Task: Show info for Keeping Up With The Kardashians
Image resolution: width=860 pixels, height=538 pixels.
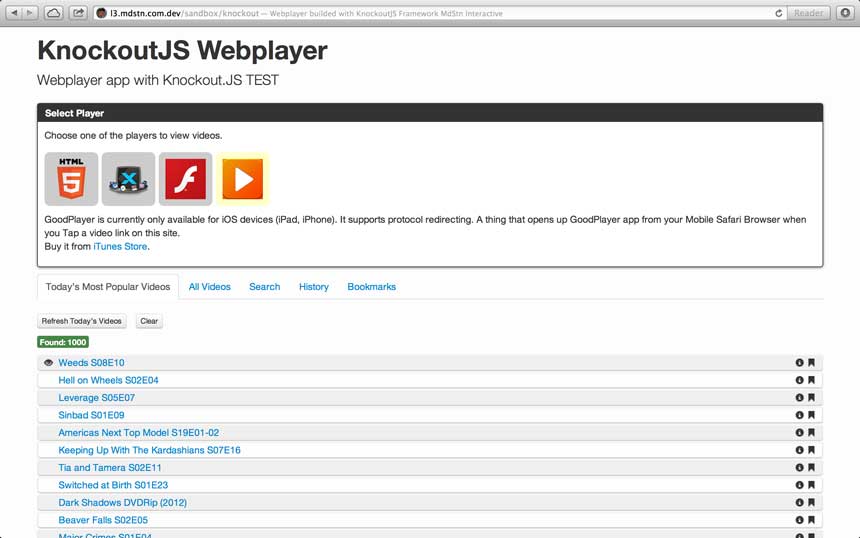Action: (x=800, y=450)
